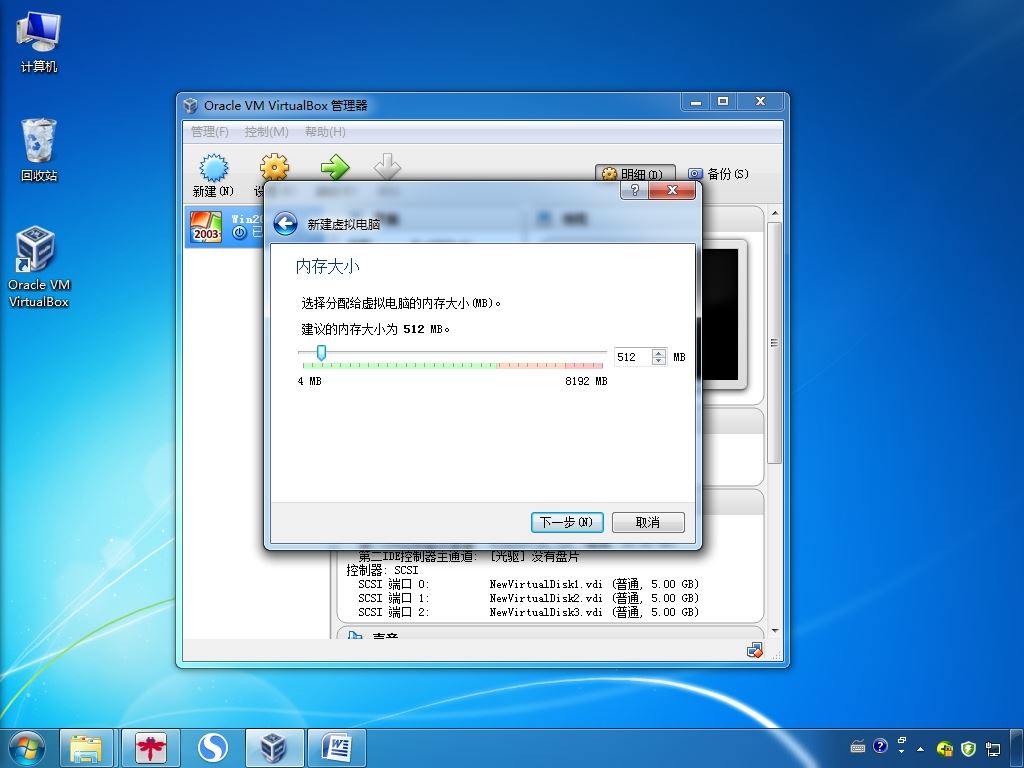Click the network icon in system tray
The image size is (1024, 768).
pos(993,748)
